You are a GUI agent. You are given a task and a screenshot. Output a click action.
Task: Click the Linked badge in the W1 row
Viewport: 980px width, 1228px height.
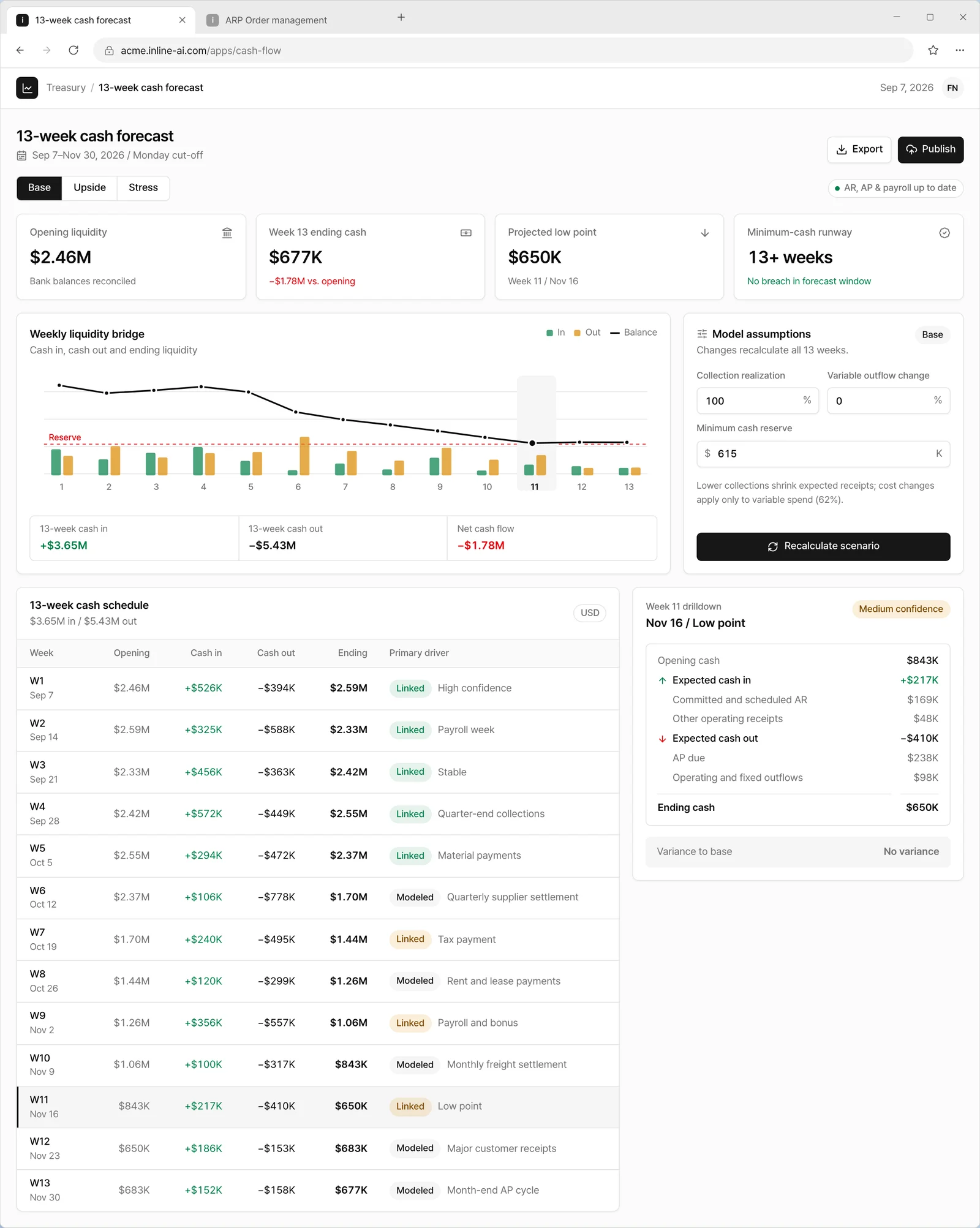point(410,688)
